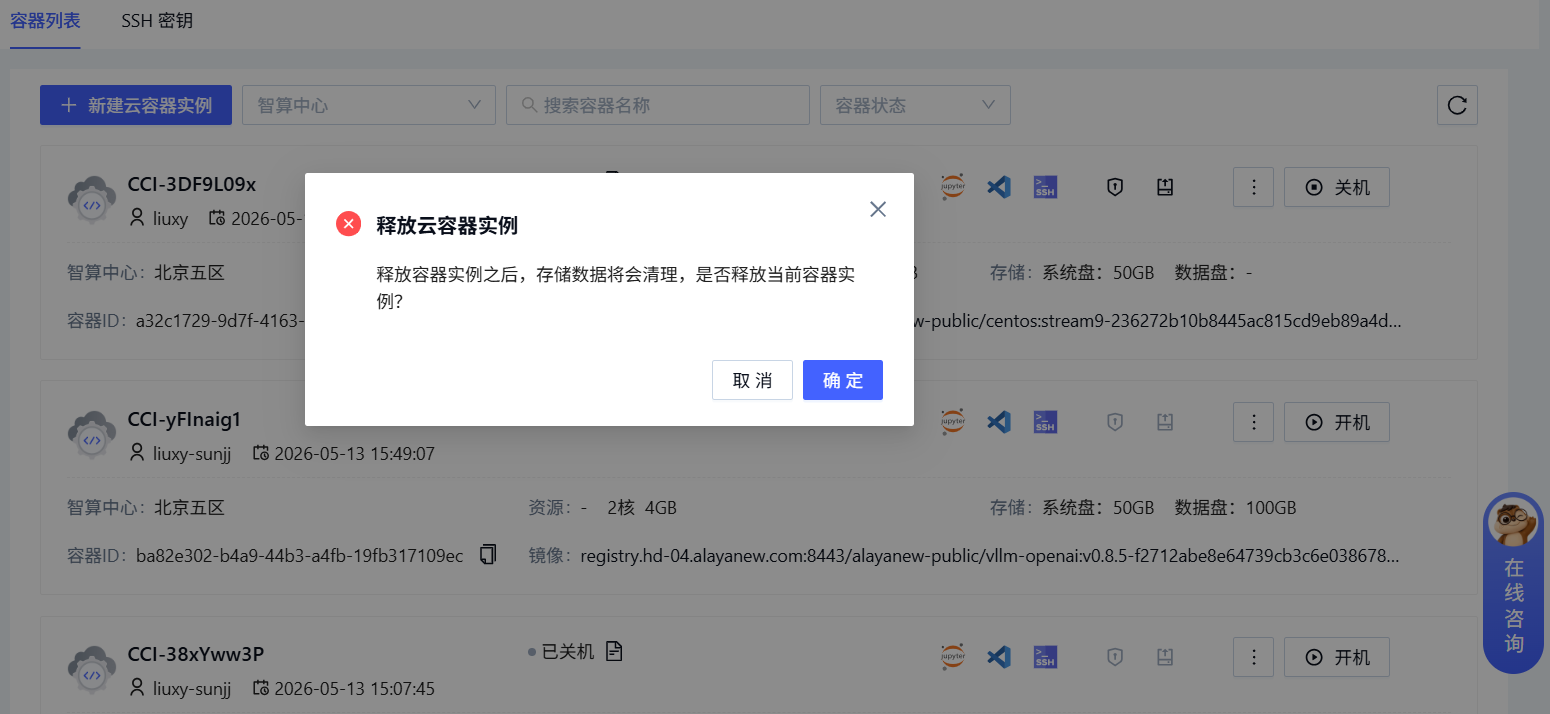1550x714 pixels.
Task: Open SSH terminal for CCI-38xYww3P
Action: tap(1045, 657)
